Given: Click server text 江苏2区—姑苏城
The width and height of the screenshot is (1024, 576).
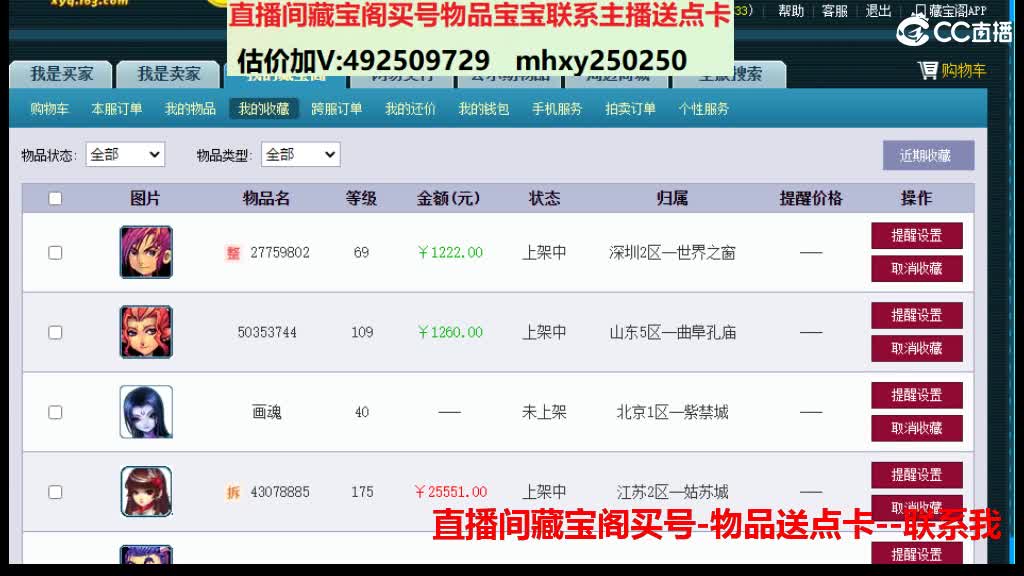Looking at the screenshot, I should tap(672, 492).
